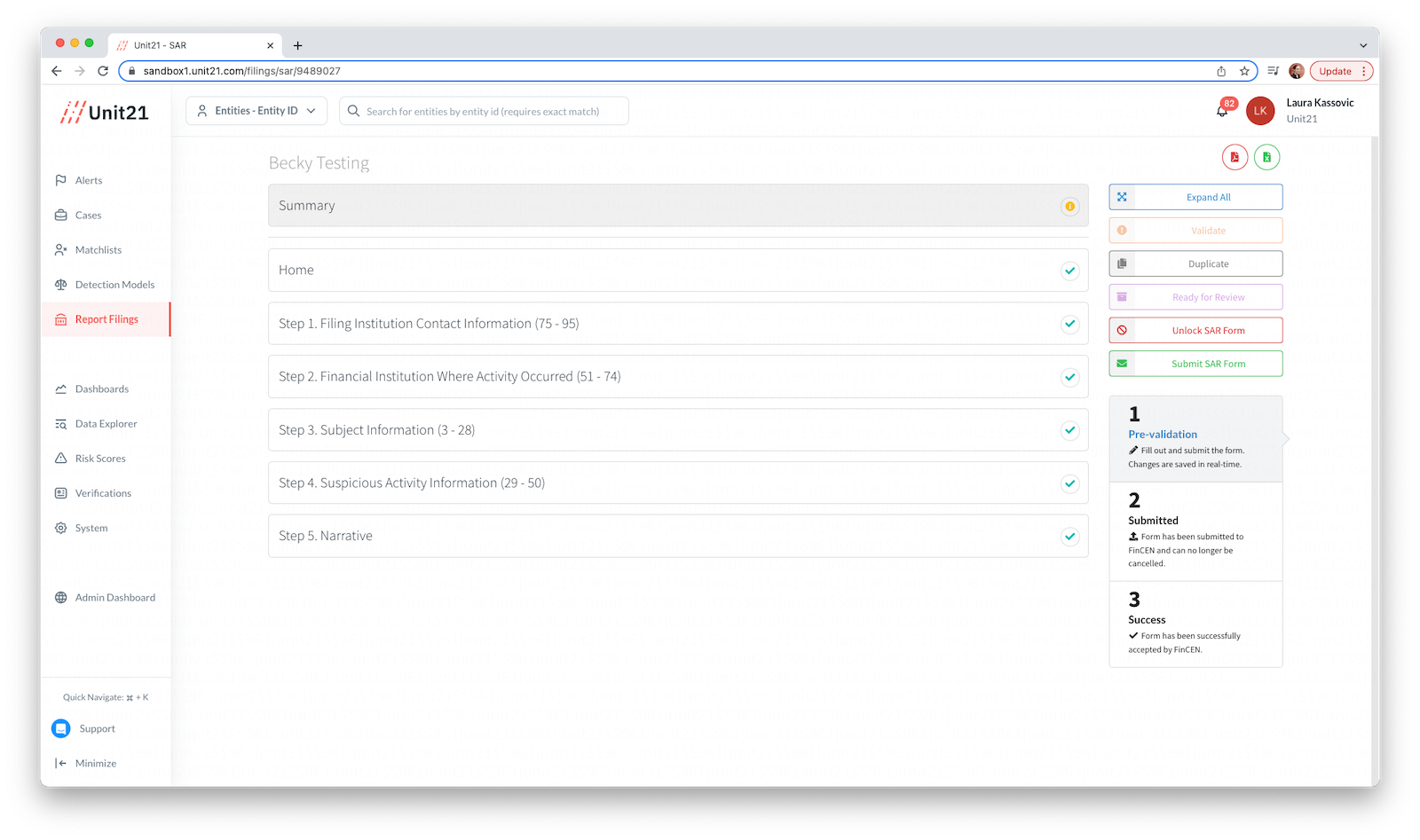Image resolution: width=1420 pixels, height=840 pixels.
Task: Click the Duplicate button
Action: point(1195,263)
